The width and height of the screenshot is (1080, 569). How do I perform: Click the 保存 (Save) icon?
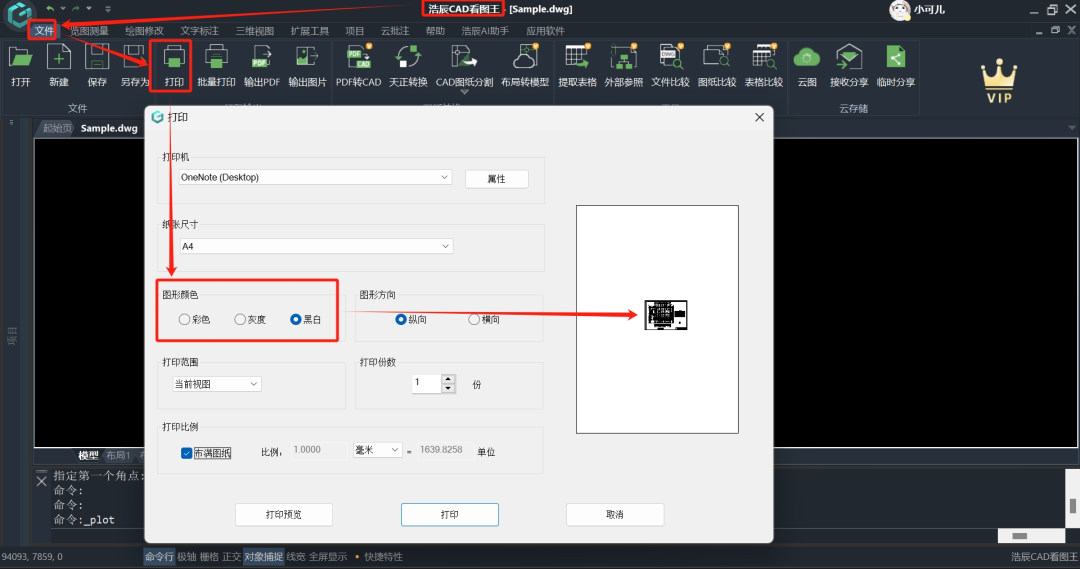coord(97,57)
